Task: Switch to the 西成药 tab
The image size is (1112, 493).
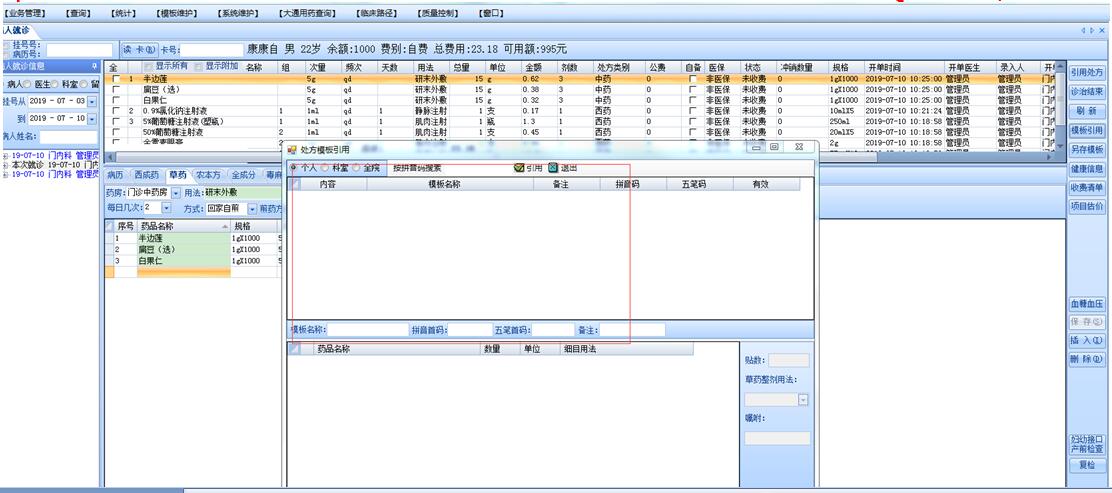Action: (147, 175)
